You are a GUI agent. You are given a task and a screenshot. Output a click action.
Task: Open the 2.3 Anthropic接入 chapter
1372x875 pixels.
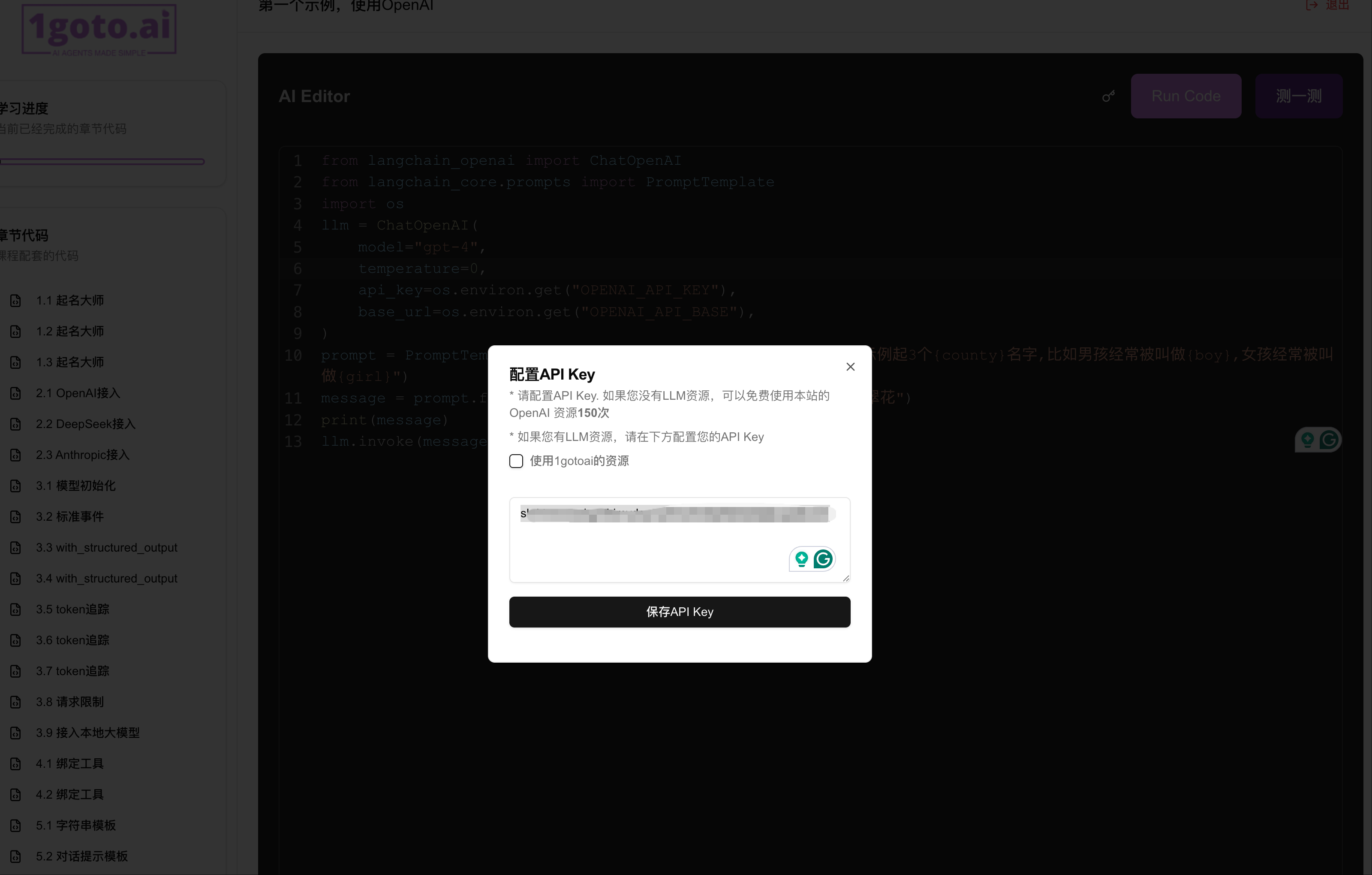point(83,455)
